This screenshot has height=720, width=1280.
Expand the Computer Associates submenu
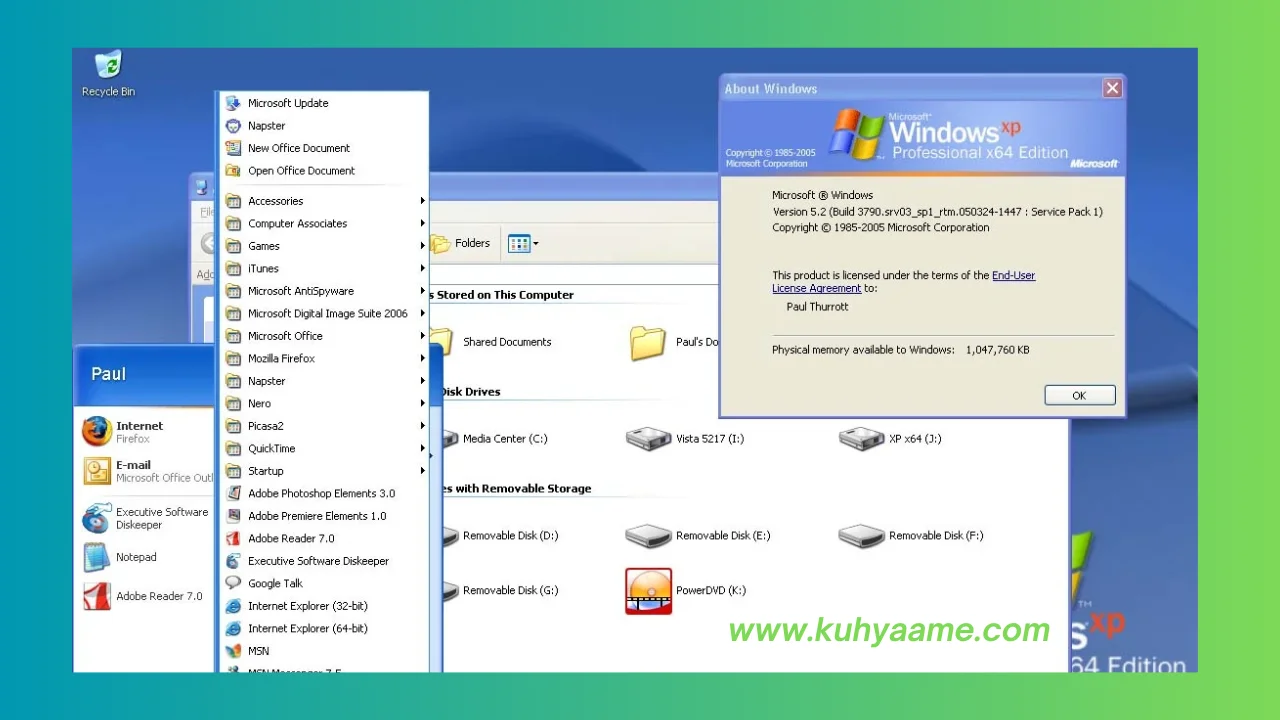325,223
